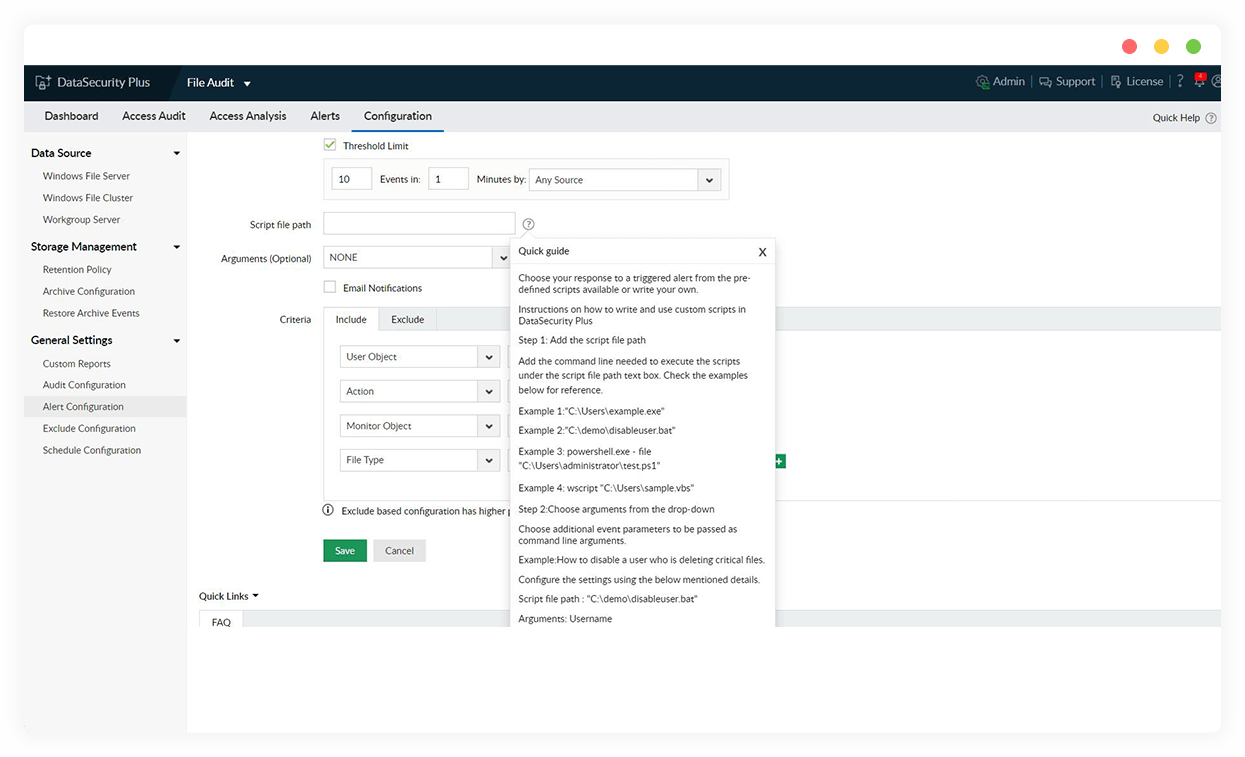
Task: Click the License document icon
Action: [1116, 82]
